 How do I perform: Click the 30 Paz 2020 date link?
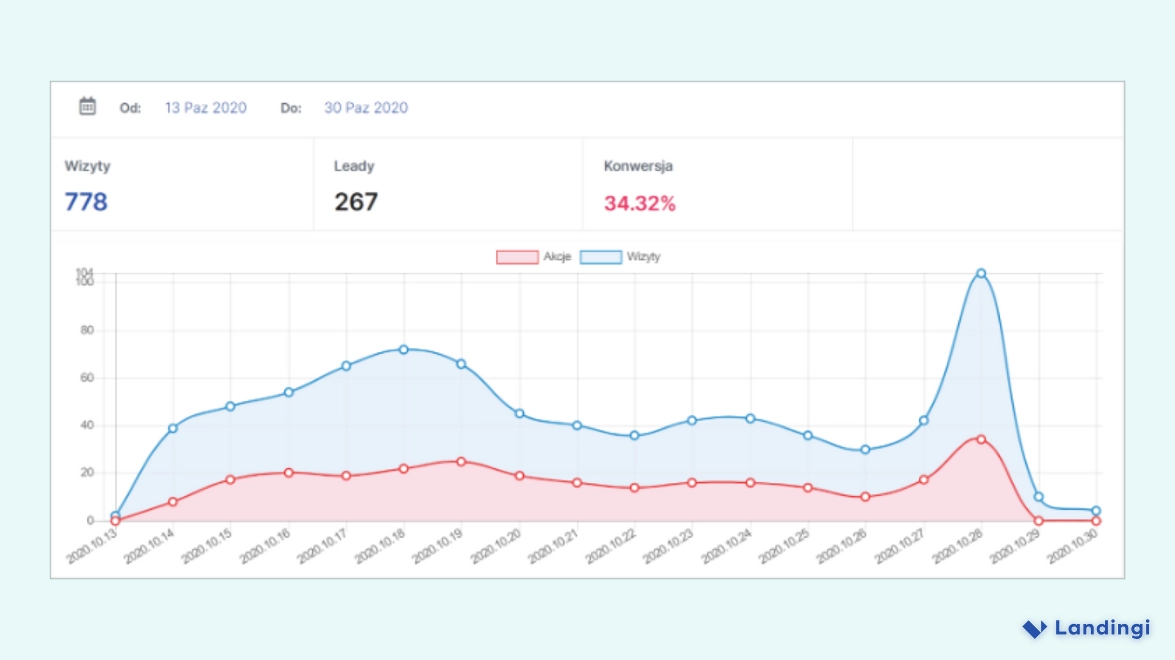[x=366, y=107]
